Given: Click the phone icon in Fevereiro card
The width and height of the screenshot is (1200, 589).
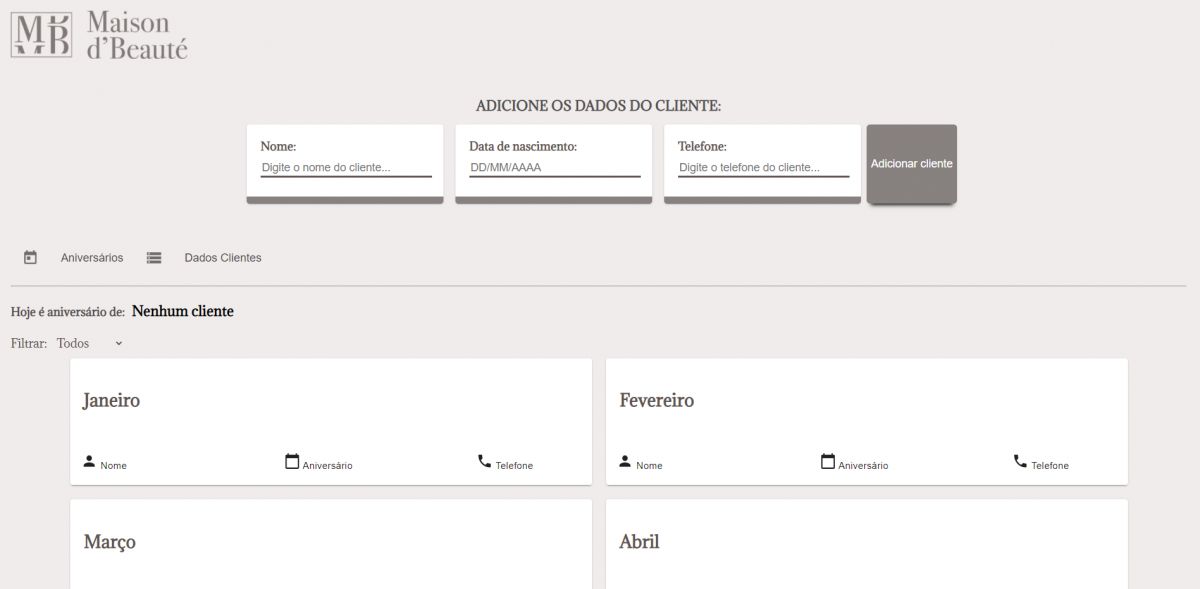Looking at the screenshot, I should 1020,461.
